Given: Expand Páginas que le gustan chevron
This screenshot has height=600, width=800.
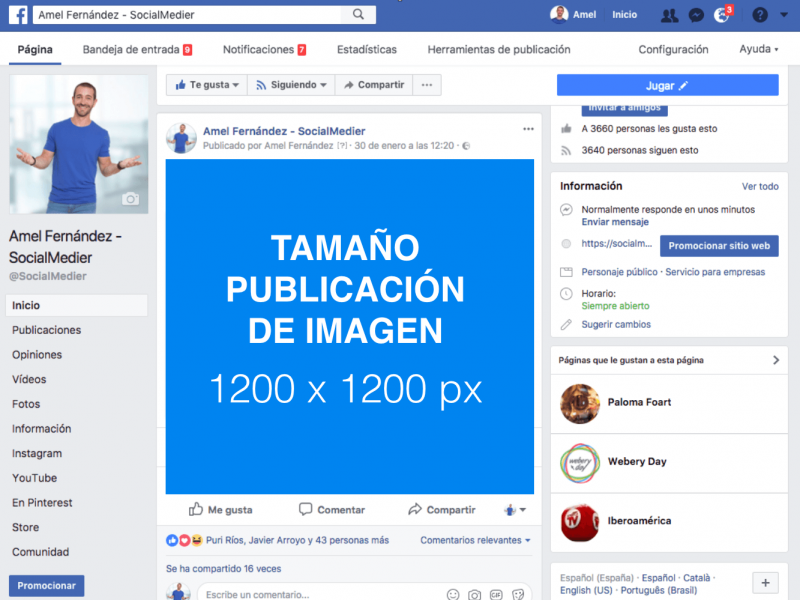Looking at the screenshot, I should pos(776,360).
